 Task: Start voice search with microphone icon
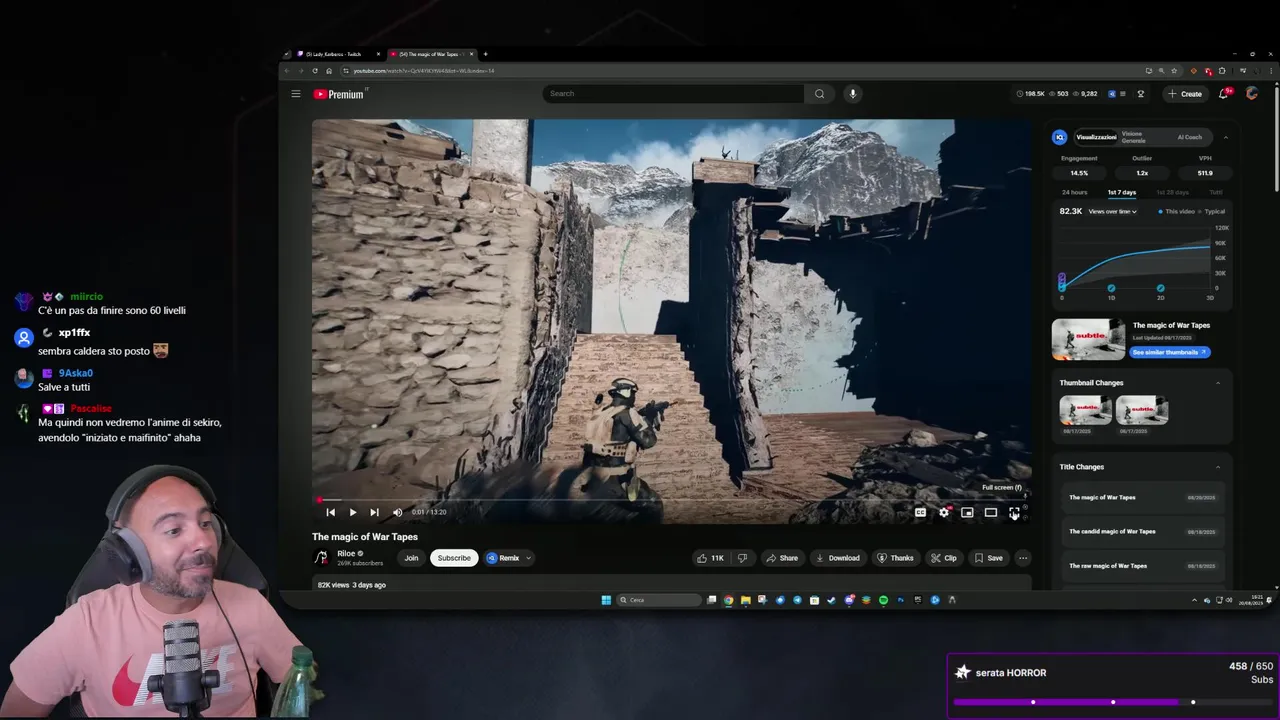tap(852, 94)
